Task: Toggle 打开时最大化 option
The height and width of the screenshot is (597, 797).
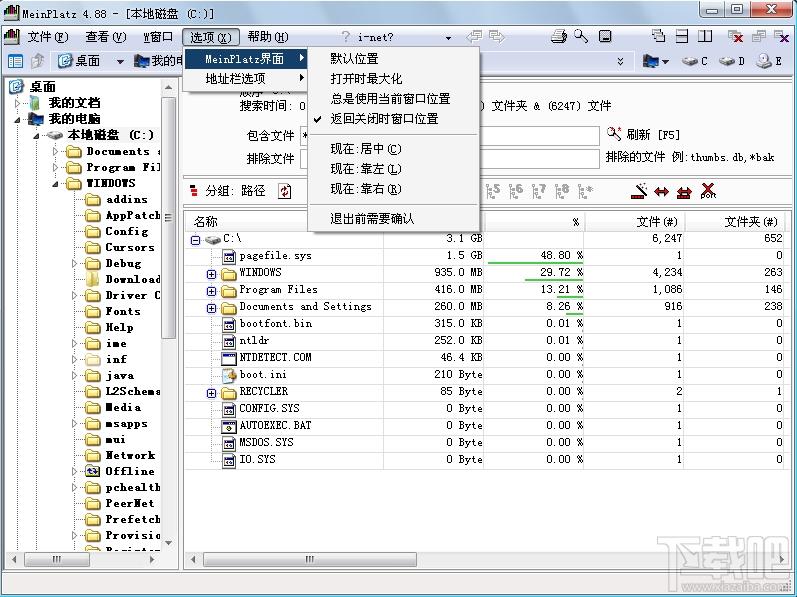Action: tap(366, 79)
